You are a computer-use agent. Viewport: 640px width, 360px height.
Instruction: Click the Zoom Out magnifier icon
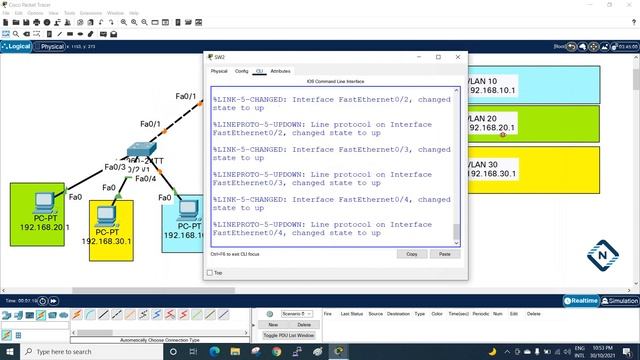point(144,22)
